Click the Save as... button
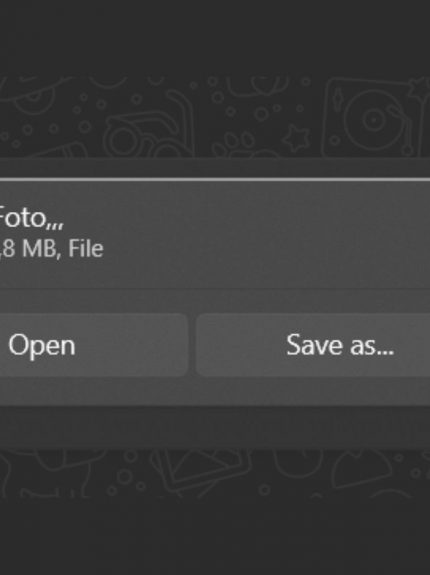 click(313, 345)
